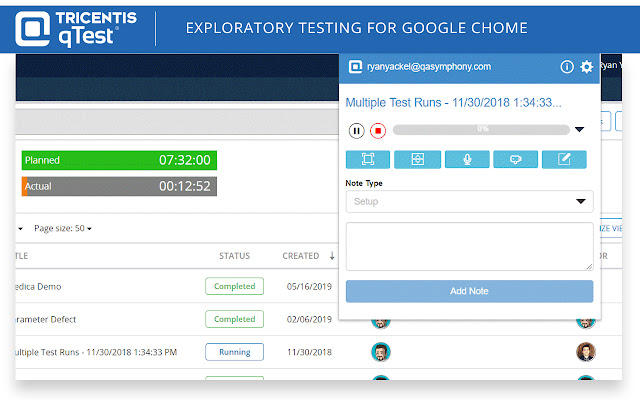640x400 pixels.
Task: Select the edica Demo session row title
Action: tap(38, 287)
